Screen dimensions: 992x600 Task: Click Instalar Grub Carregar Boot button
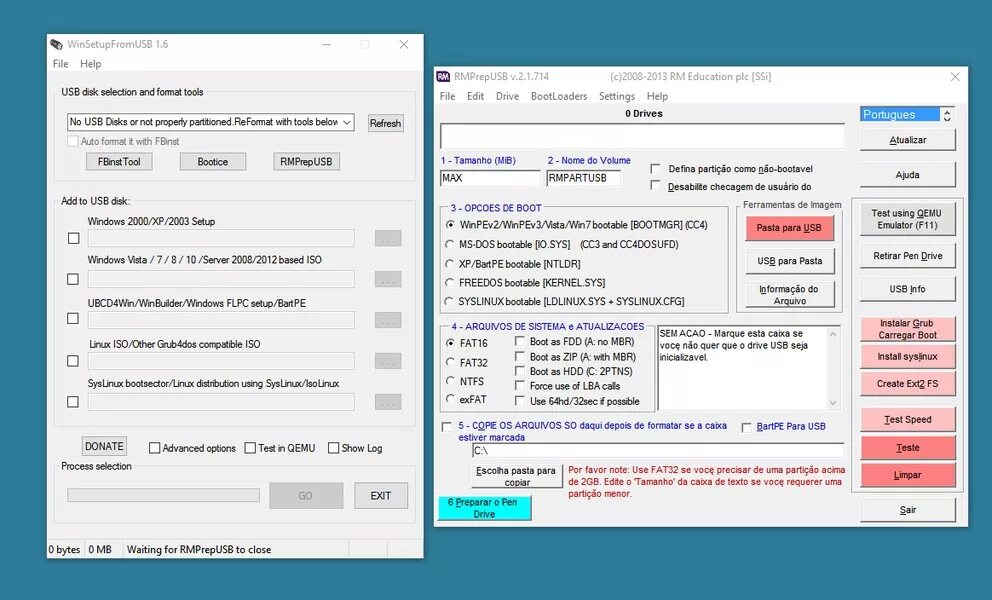tap(907, 329)
